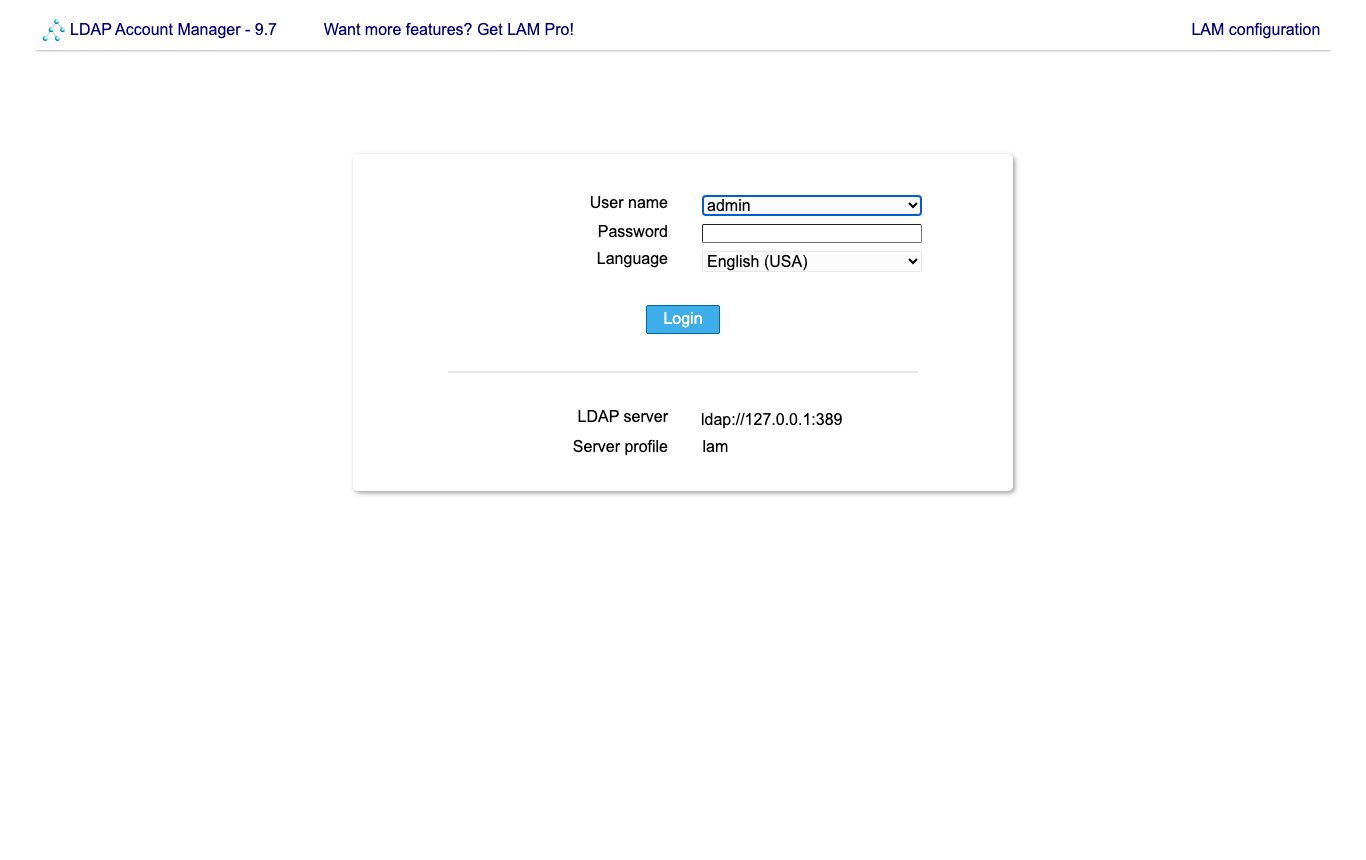Click the Login button

coord(683,319)
